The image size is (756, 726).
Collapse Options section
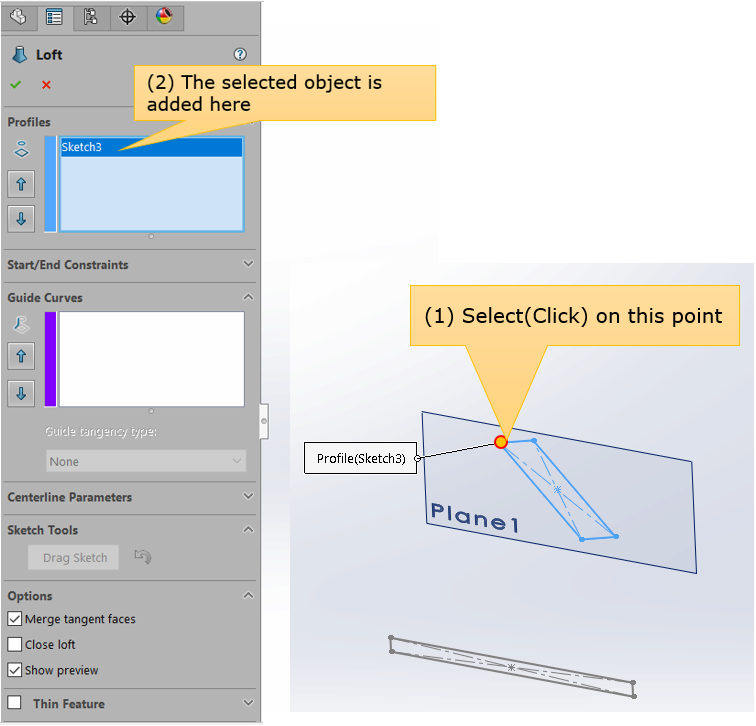pos(248,595)
